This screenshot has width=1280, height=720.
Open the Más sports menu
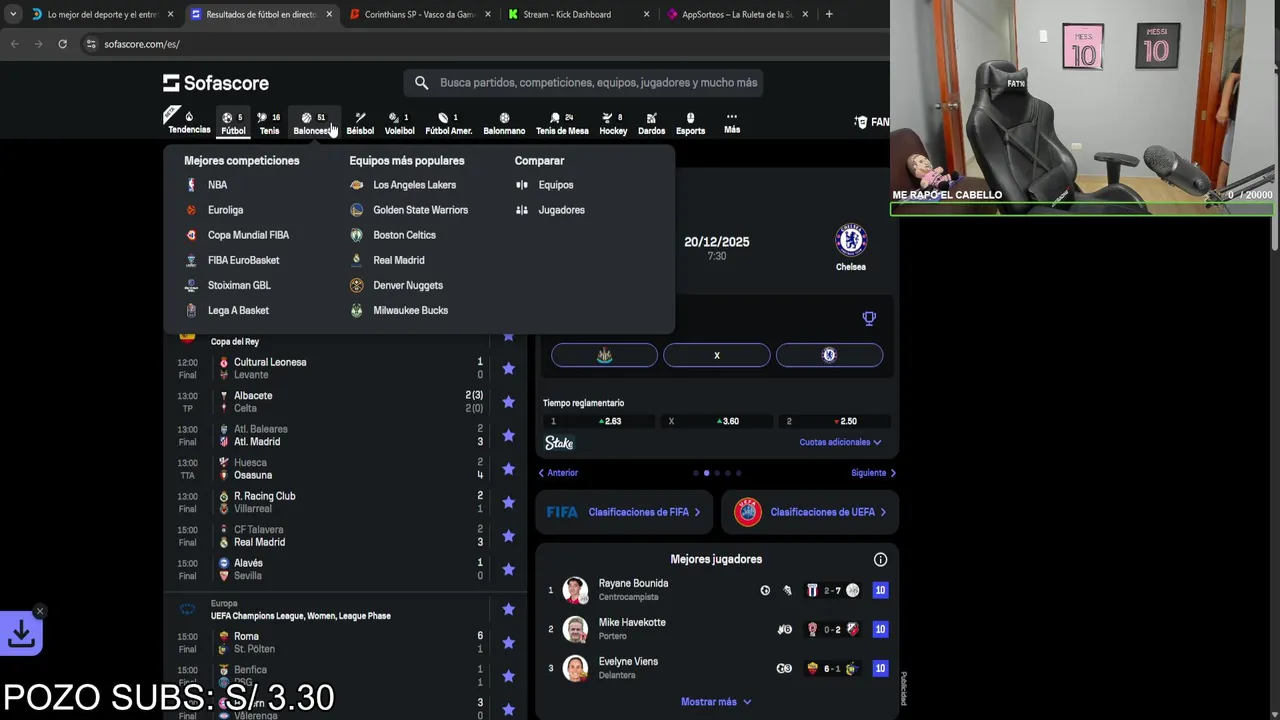(x=732, y=122)
